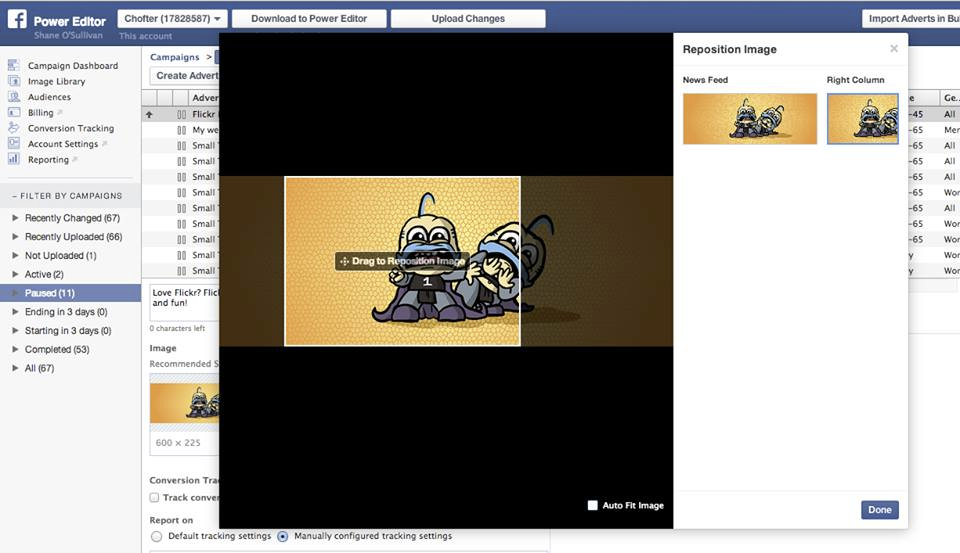Viewport: 960px width, 553px height.
Task: Click the Reporting bar chart icon
Action: (13, 159)
